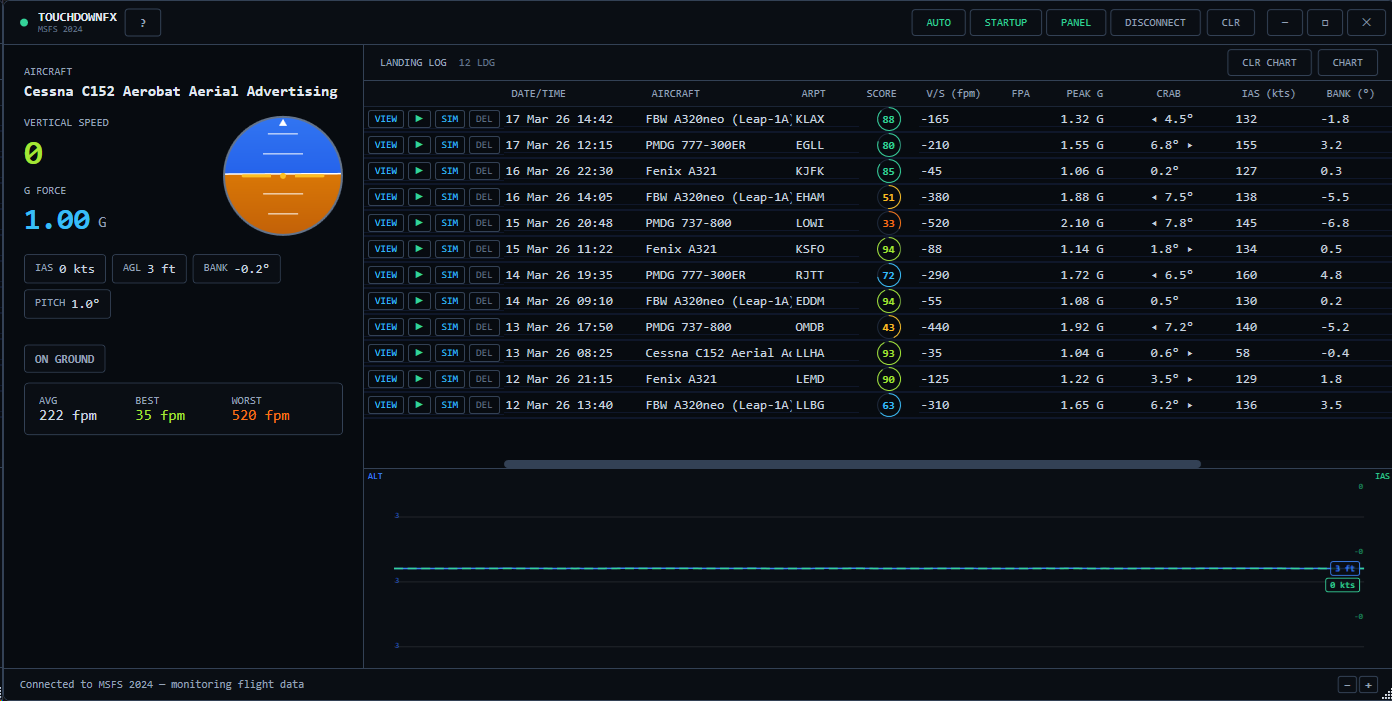
Task: Zoom in chart with plus button
Action: click(1369, 685)
